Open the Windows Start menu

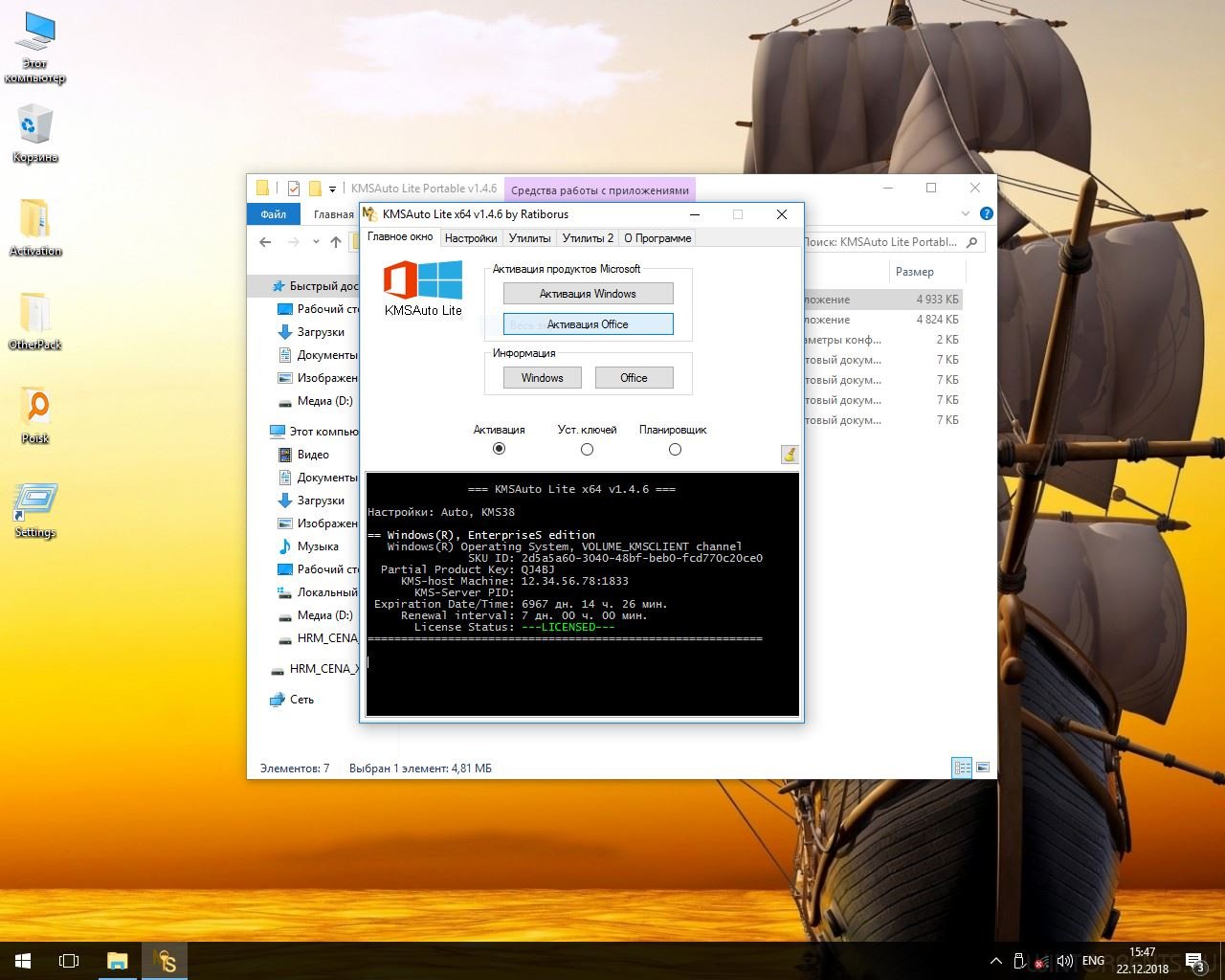tap(23, 961)
